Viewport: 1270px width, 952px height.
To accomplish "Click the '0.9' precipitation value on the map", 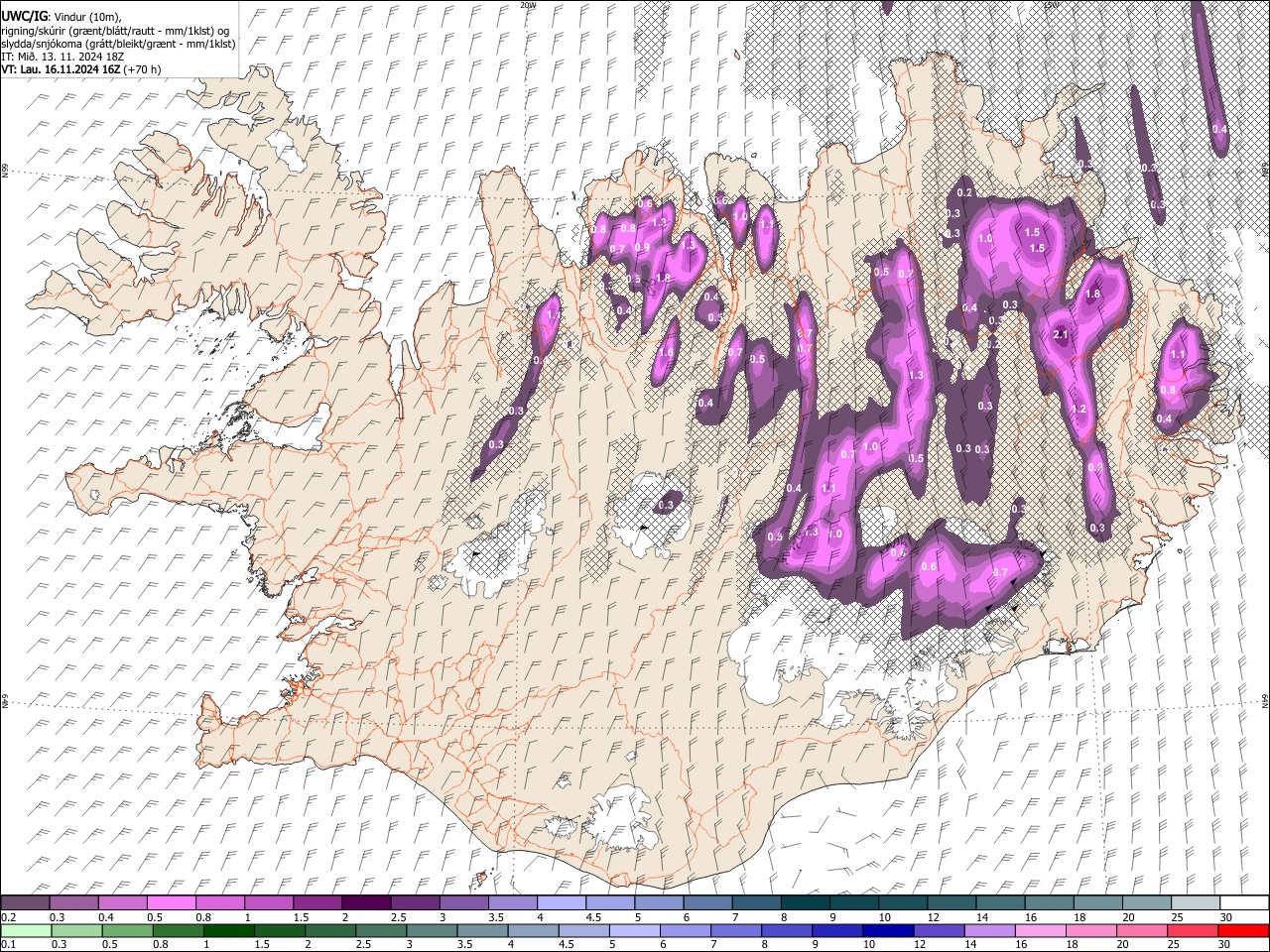I will pyautogui.click(x=642, y=247).
